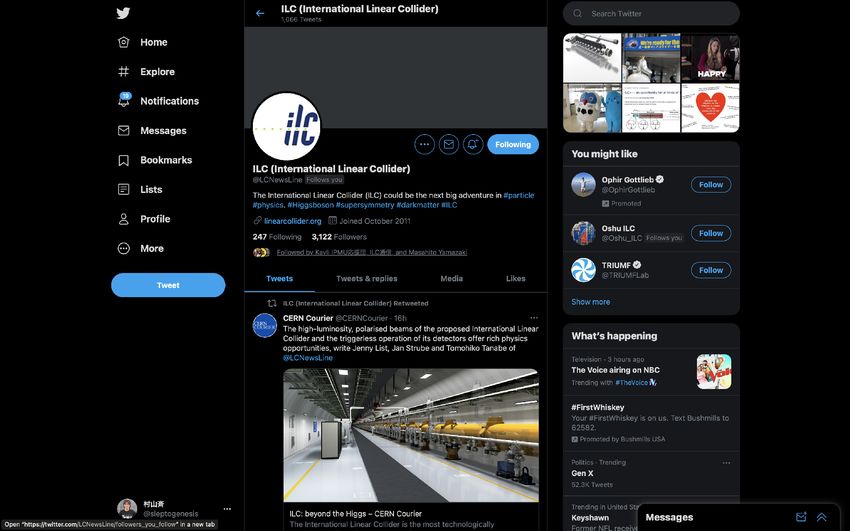
Task: Compose new message icon in Messages drawer
Action: tap(801, 517)
